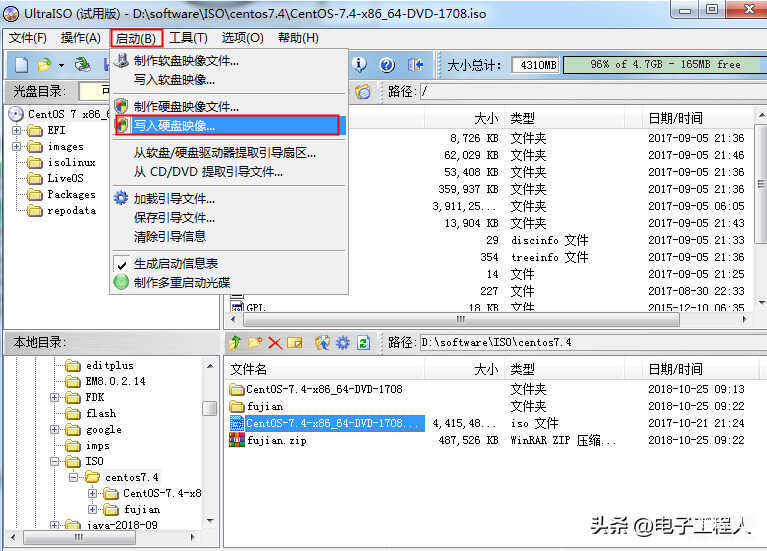Click the LiveOS folder icon in image tree
767x551 pixels.
[35, 179]
